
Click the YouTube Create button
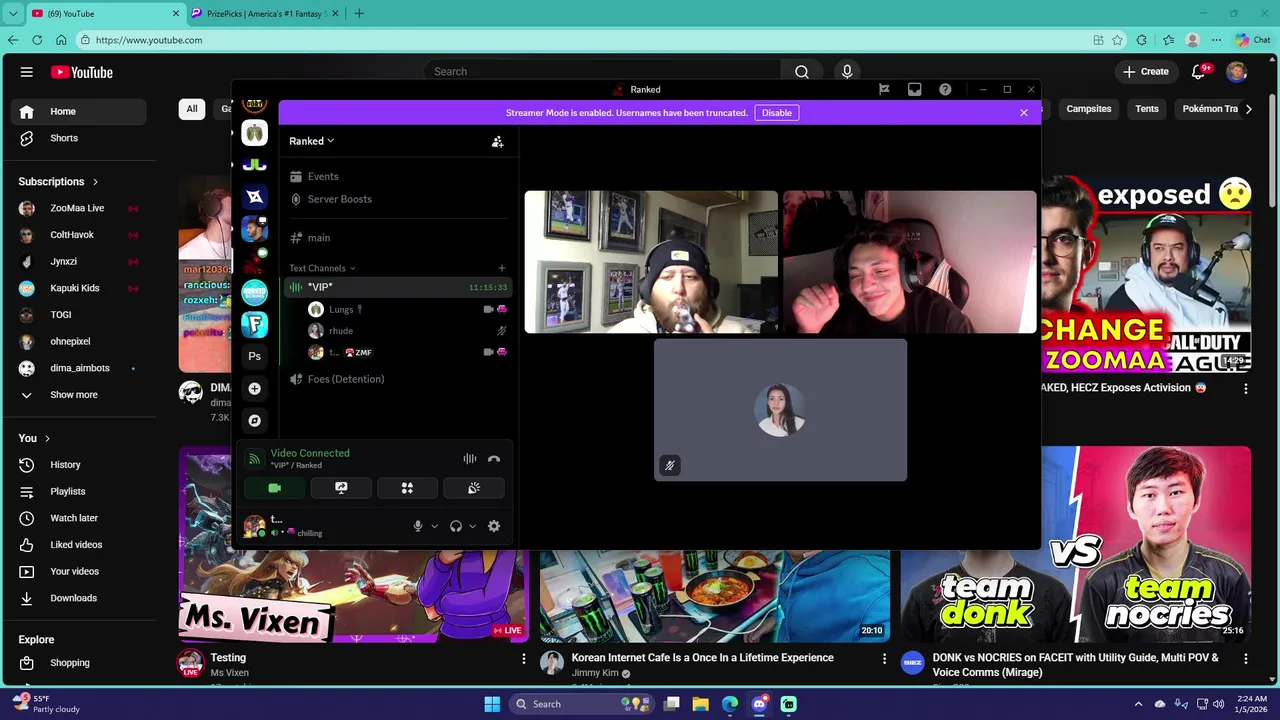click(x=1146, y=71)
